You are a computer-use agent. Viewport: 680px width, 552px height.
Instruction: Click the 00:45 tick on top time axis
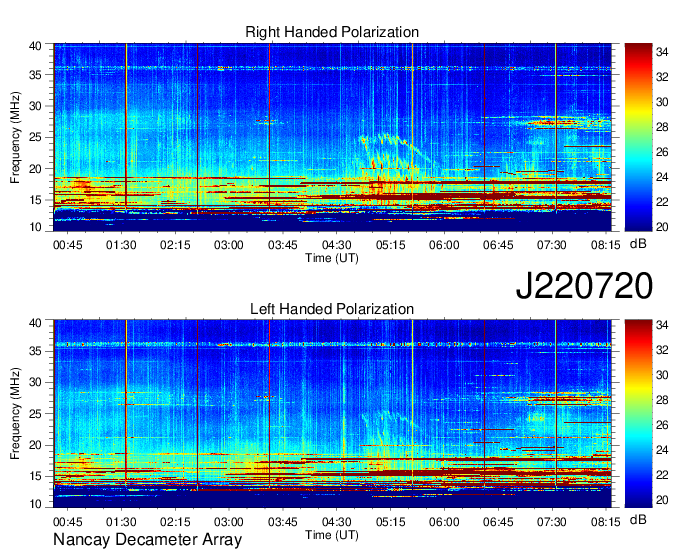[68, 245]
